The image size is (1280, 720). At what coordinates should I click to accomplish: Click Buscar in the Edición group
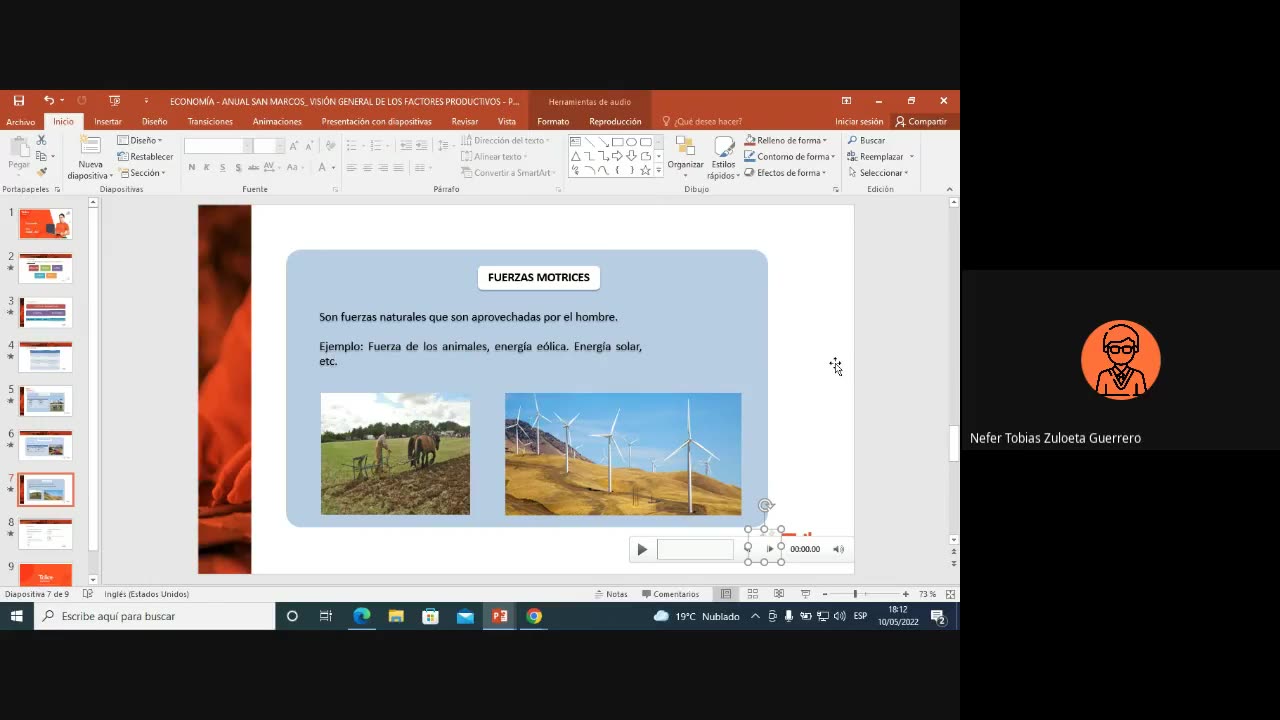point(867,140)
